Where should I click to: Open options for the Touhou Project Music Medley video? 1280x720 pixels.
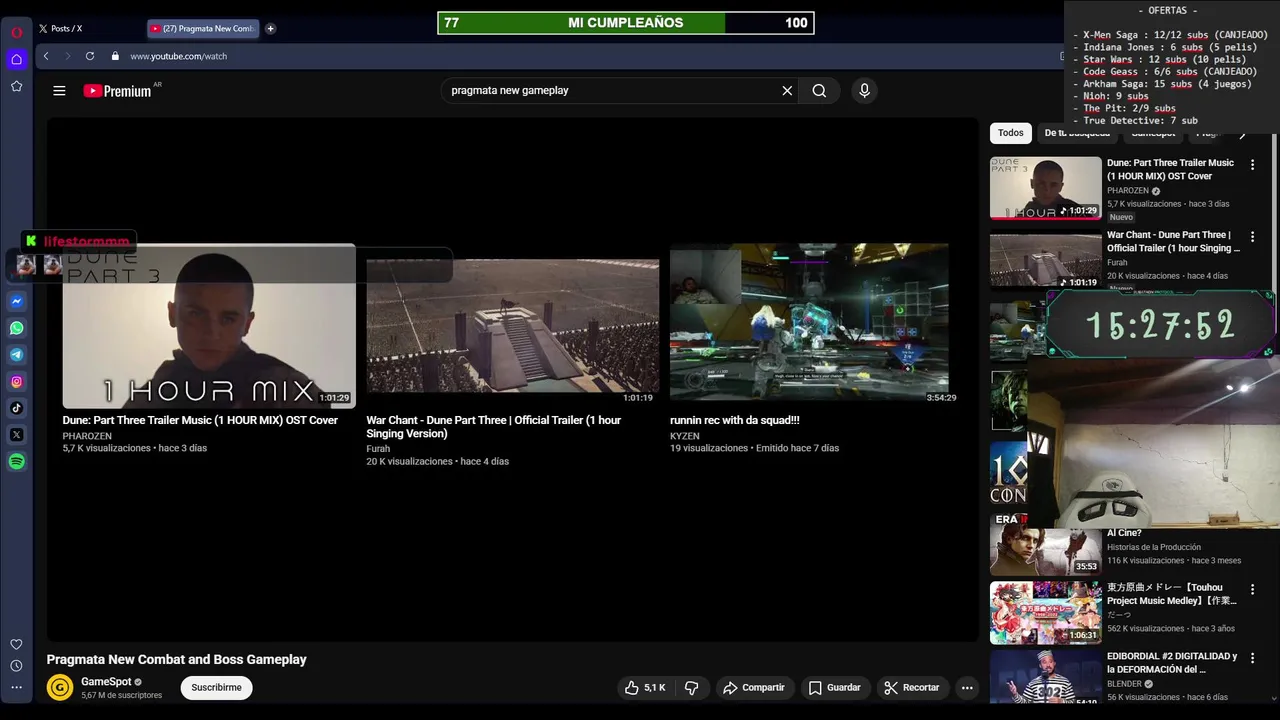[x=1252, y=590]
